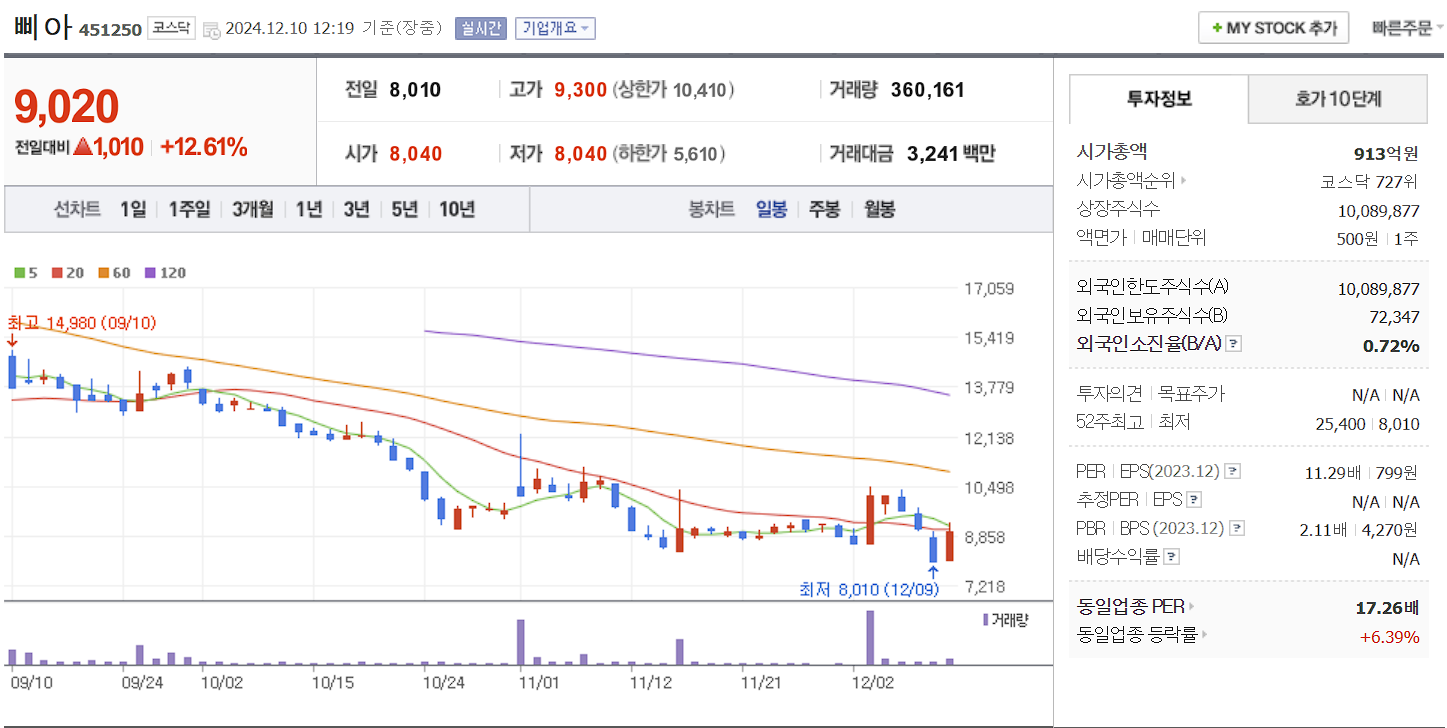The width and height of the screenshot is (1447, 728).
Task: Click the 코스닥 market label link
Action: pyautogui.click(x=169, y=27)
